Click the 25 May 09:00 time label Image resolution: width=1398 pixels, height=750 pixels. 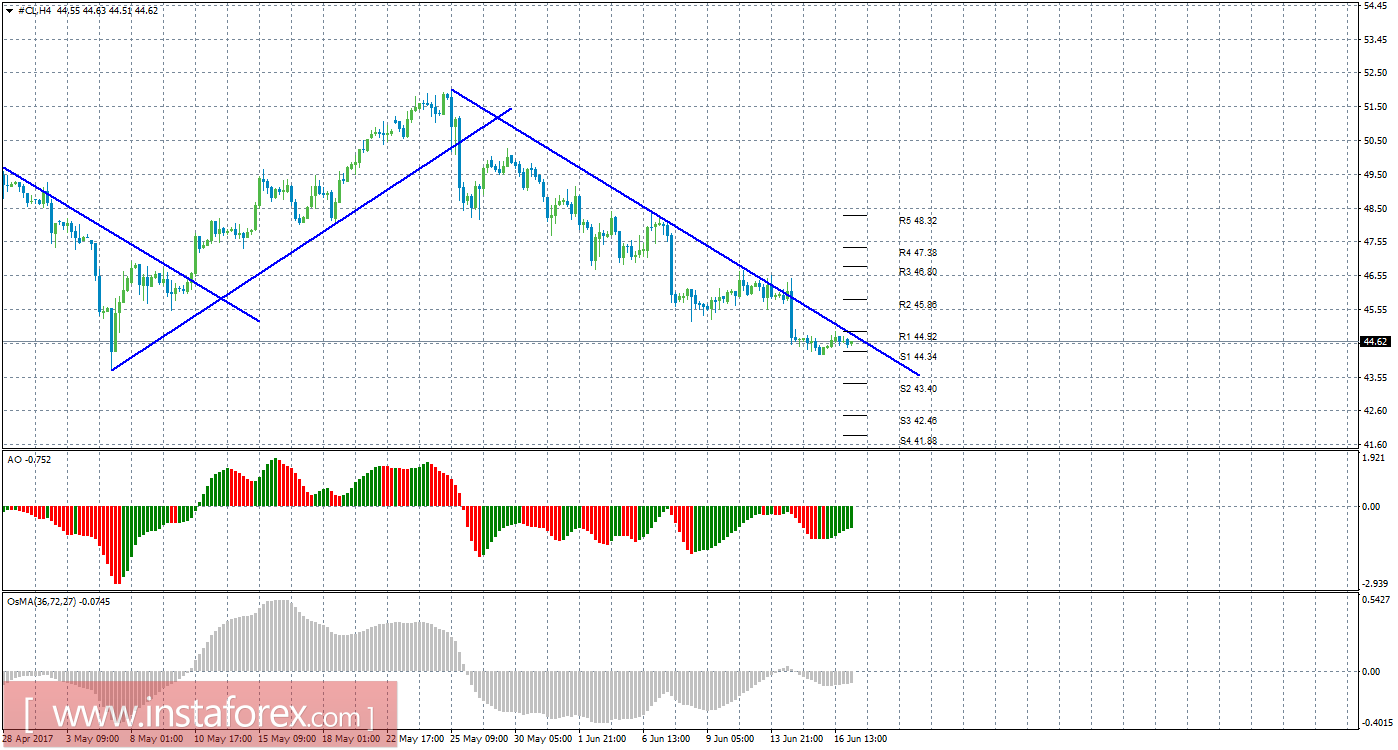tap(477, 740)
